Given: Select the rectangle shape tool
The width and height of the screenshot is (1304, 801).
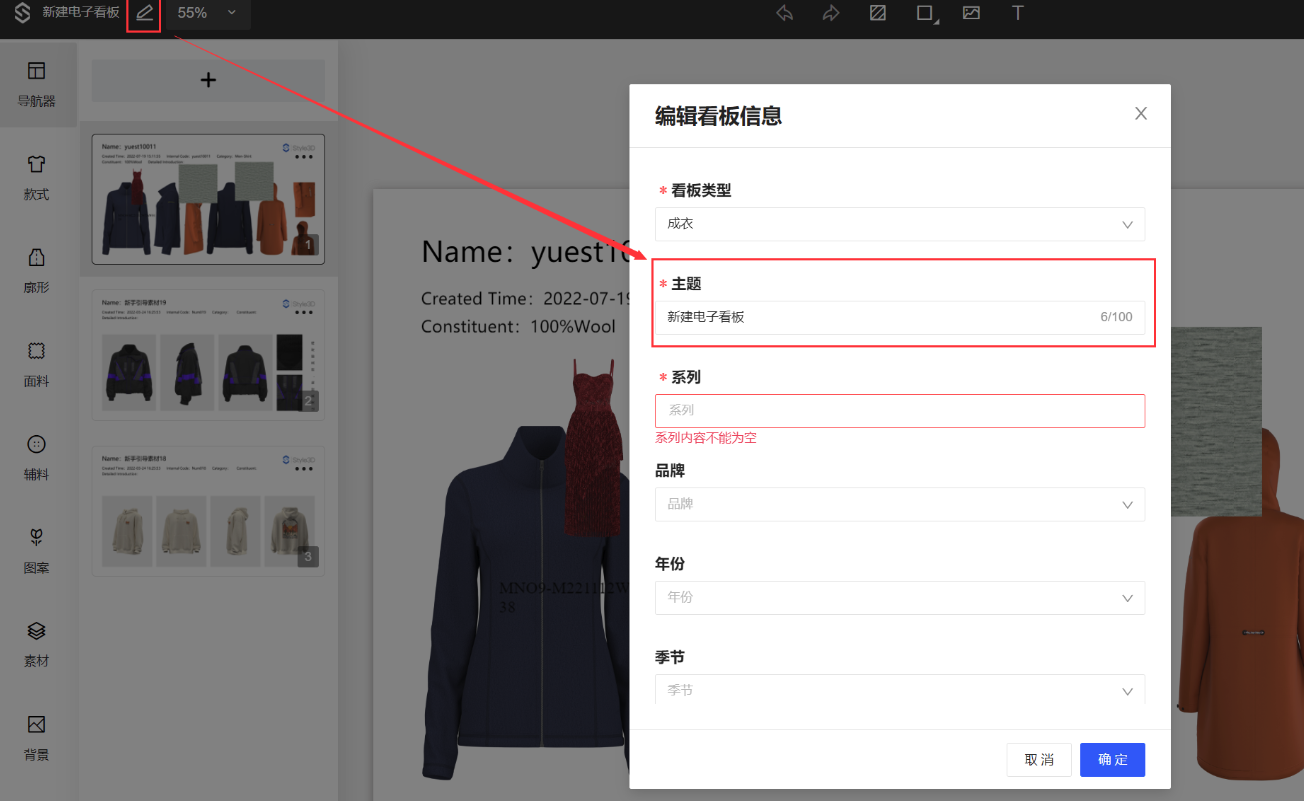Looking at the screenshot, I should tap(925, 13).
